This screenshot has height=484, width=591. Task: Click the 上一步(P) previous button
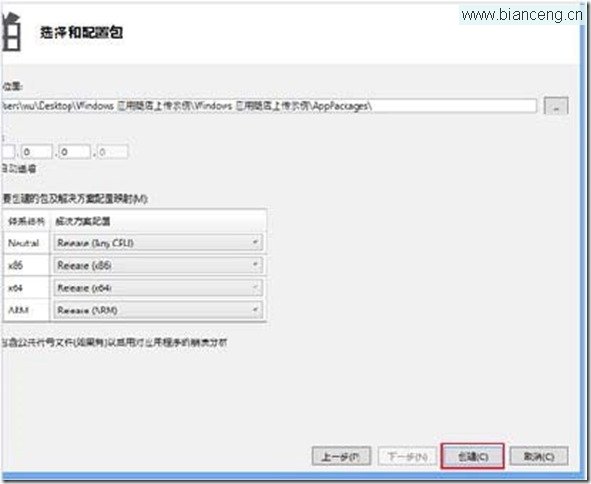coord(341,456)
